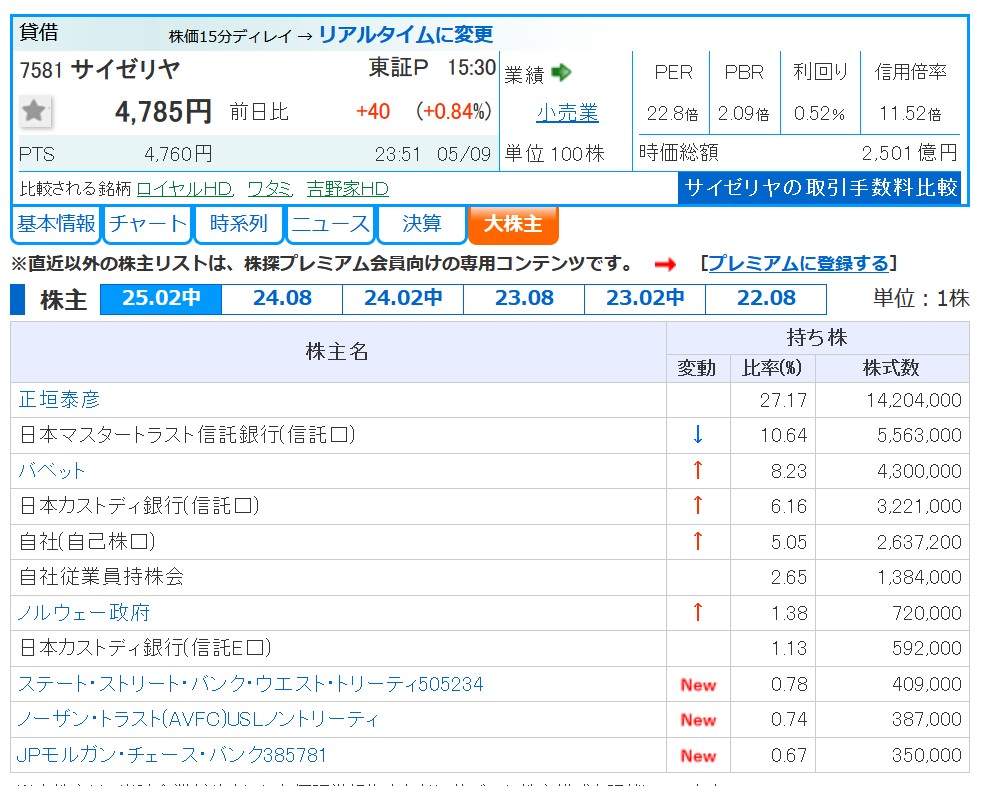Switch to the チャート tab
982x786 pixels.
click(147, 224)
